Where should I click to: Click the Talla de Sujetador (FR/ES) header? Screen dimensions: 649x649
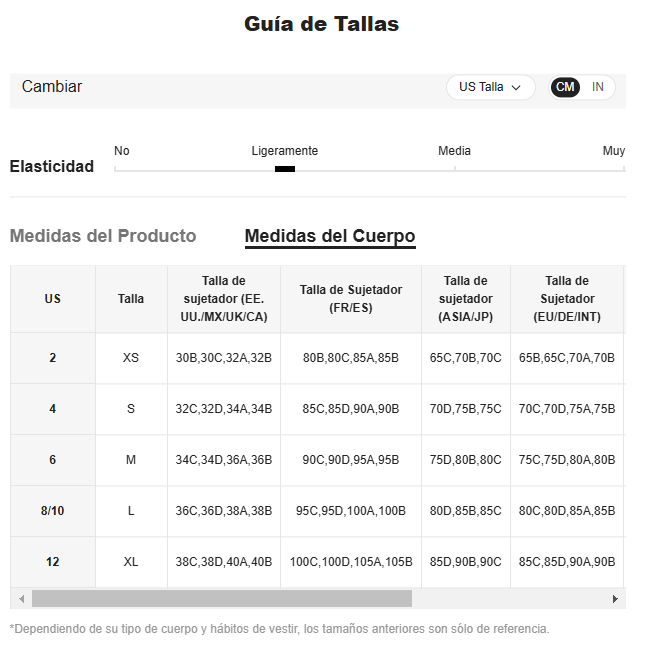point(351,299)
